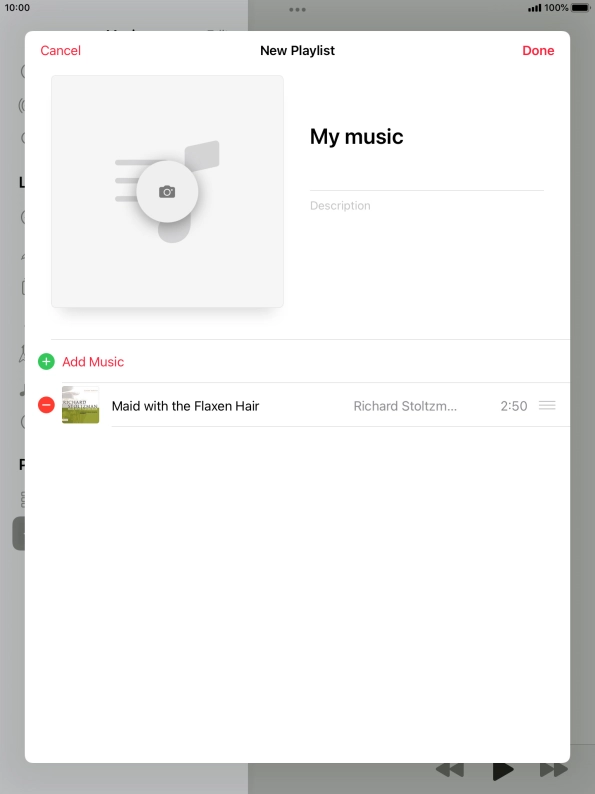The width and height of the screenshot is (595, 794).
Task: Tap the Richard Stoltzm... artist name
Action: tap(405, 406)
